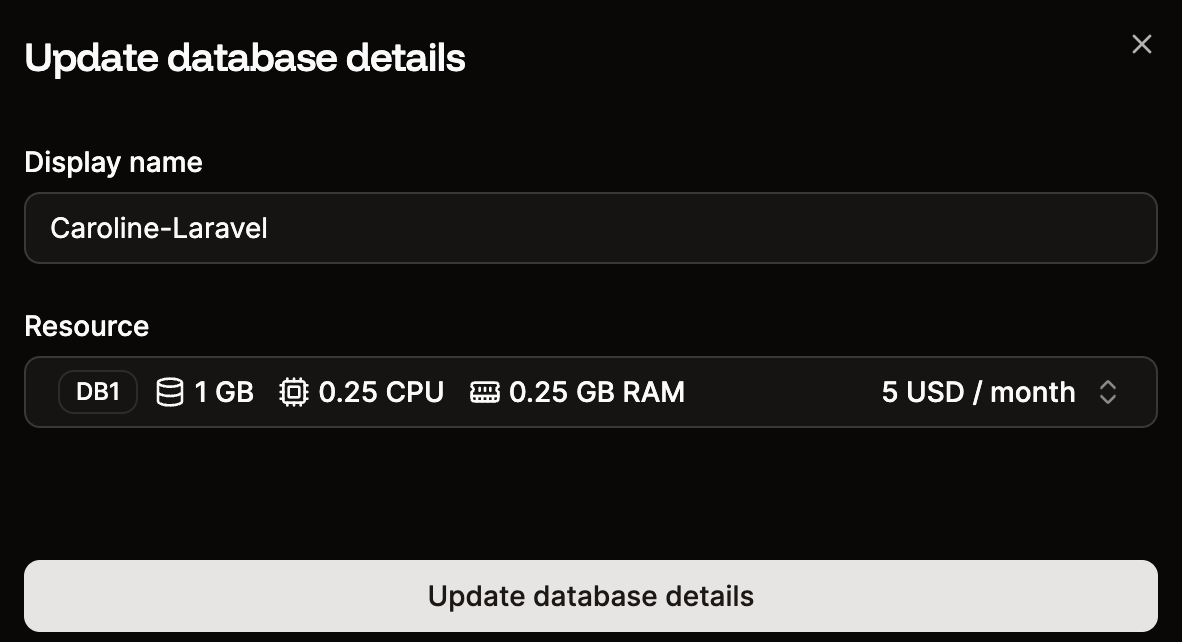The height and width of the screenshot is (642, 1182).
Task: Click the DB1 plan badge
Action: point(97,391)
